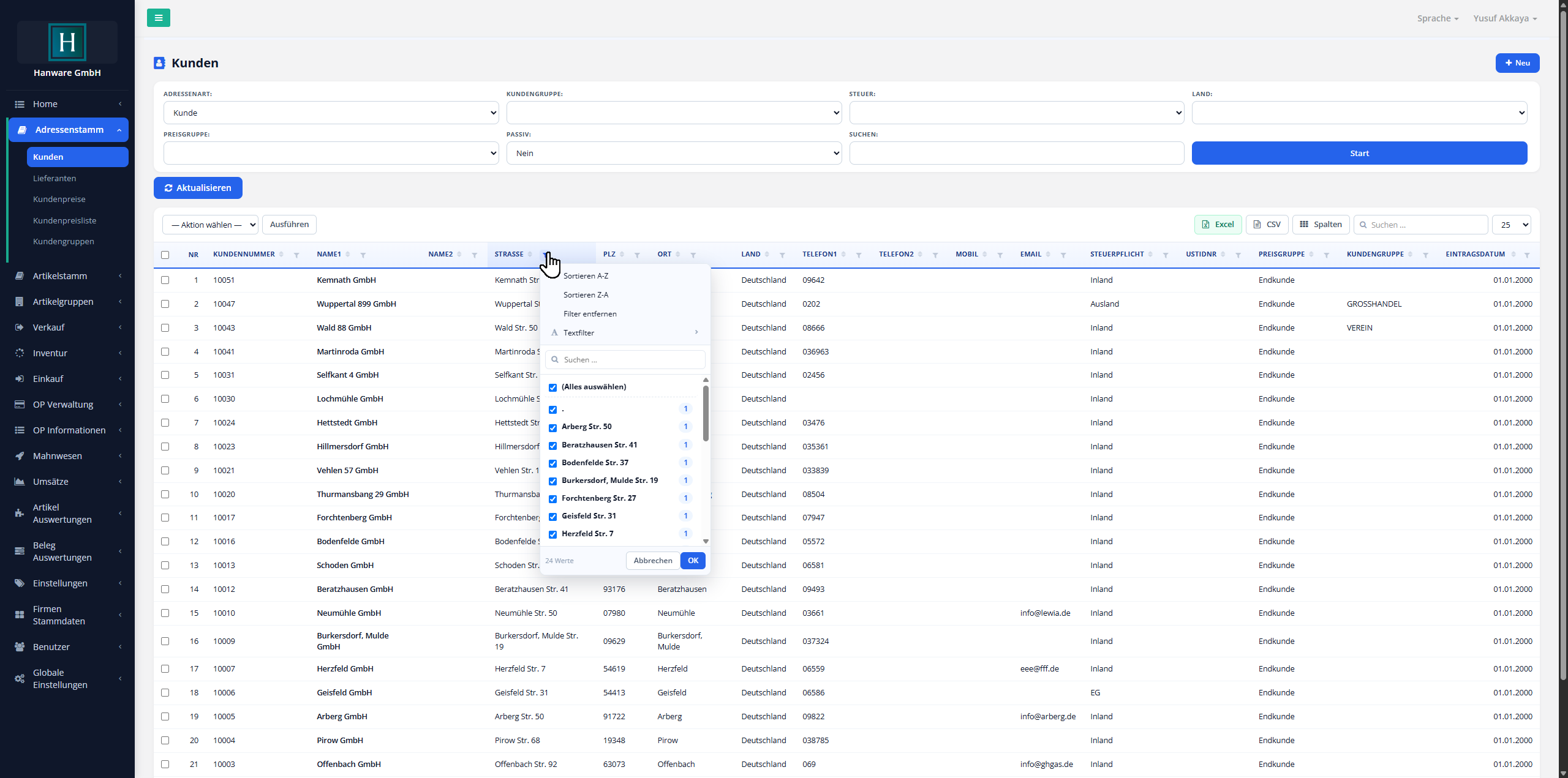Sort by PLZ using sort arrows
The height and width of the screenshot is (778, 1568).
point(622,254)
